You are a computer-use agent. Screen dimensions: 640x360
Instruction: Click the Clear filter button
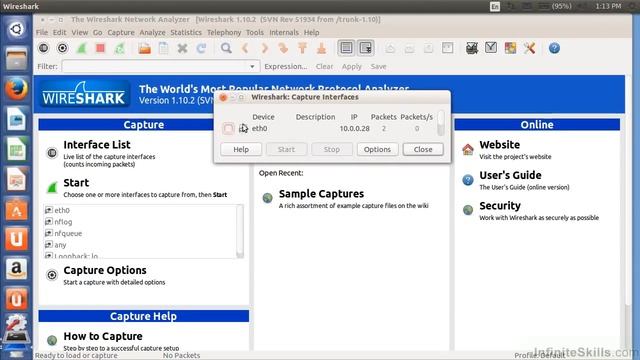(x=324, y=67)
